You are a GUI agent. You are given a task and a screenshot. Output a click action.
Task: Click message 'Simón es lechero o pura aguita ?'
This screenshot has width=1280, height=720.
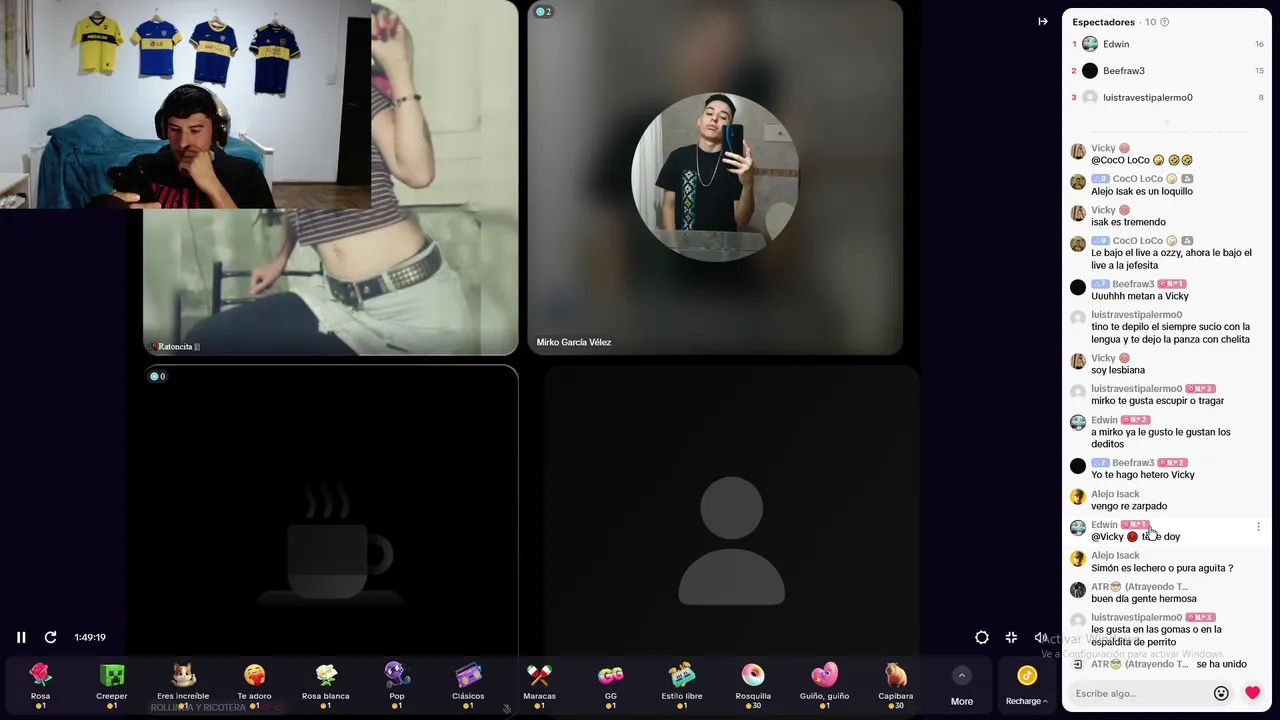pos(1162,568)
